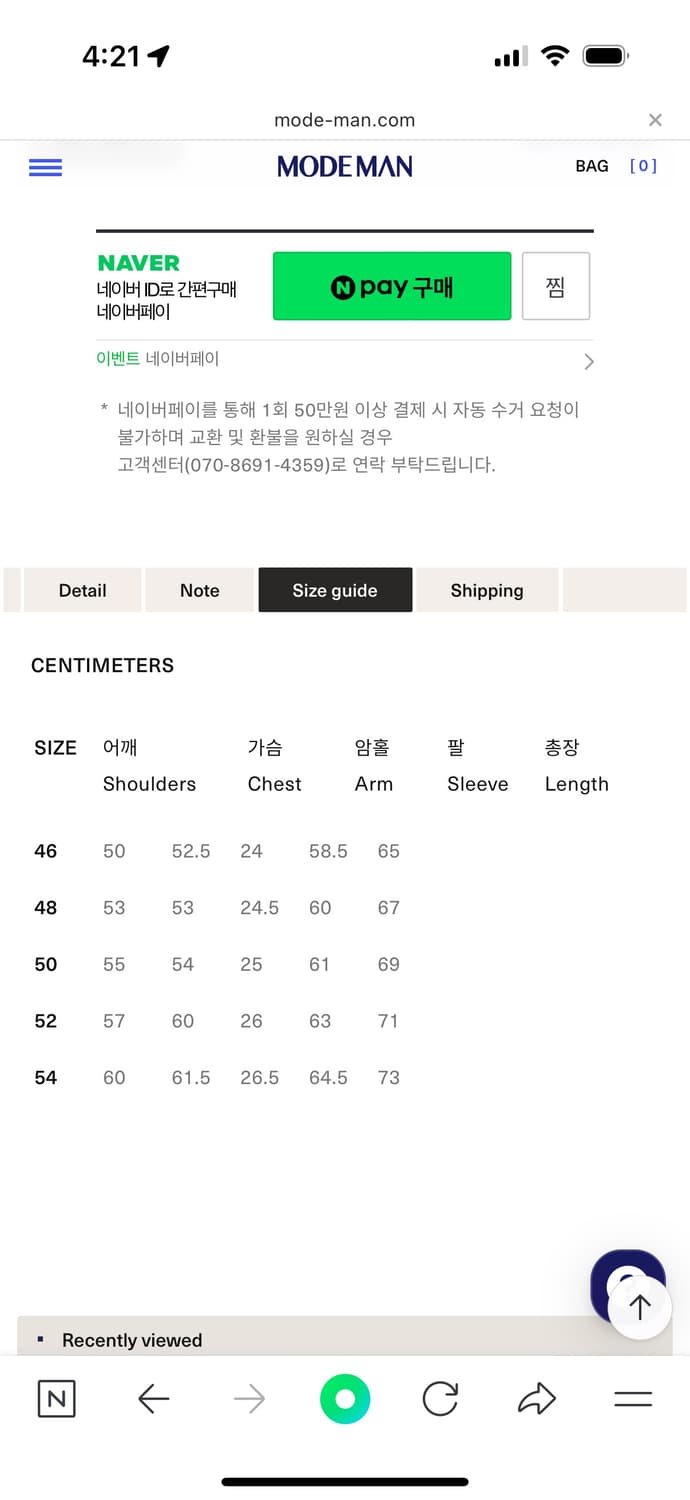Open browser toolbar menu with hamburger lines

(x=634, y=1399)
